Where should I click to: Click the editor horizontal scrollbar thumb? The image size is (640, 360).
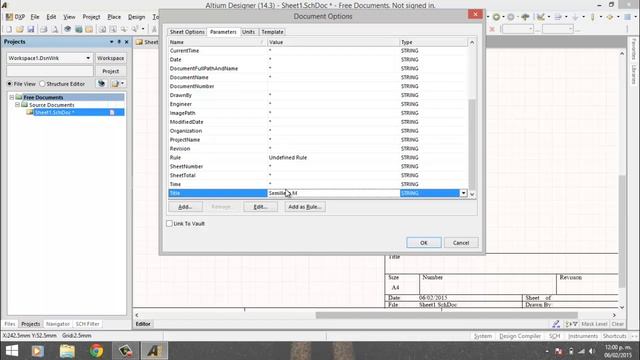447,315
